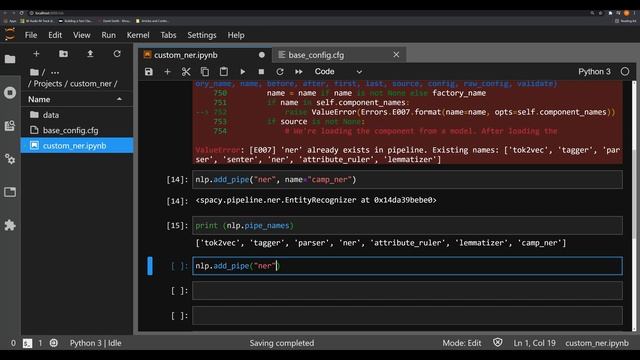This screenshot has height=360, width=640.
Task: Click the cell [14] add_pipe input
Action: 407,180
